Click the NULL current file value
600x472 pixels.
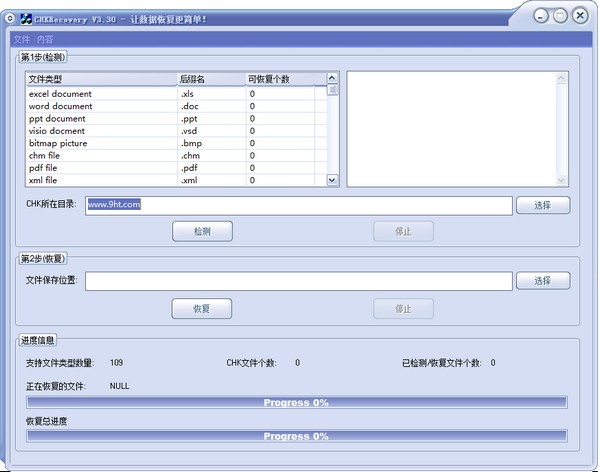tap(119, 386)
